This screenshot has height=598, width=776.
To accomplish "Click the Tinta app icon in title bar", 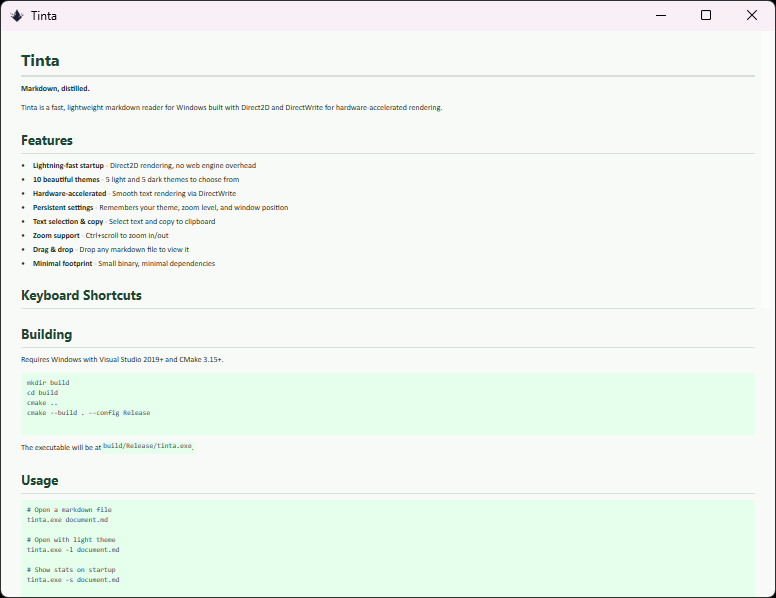I will 16,15.
